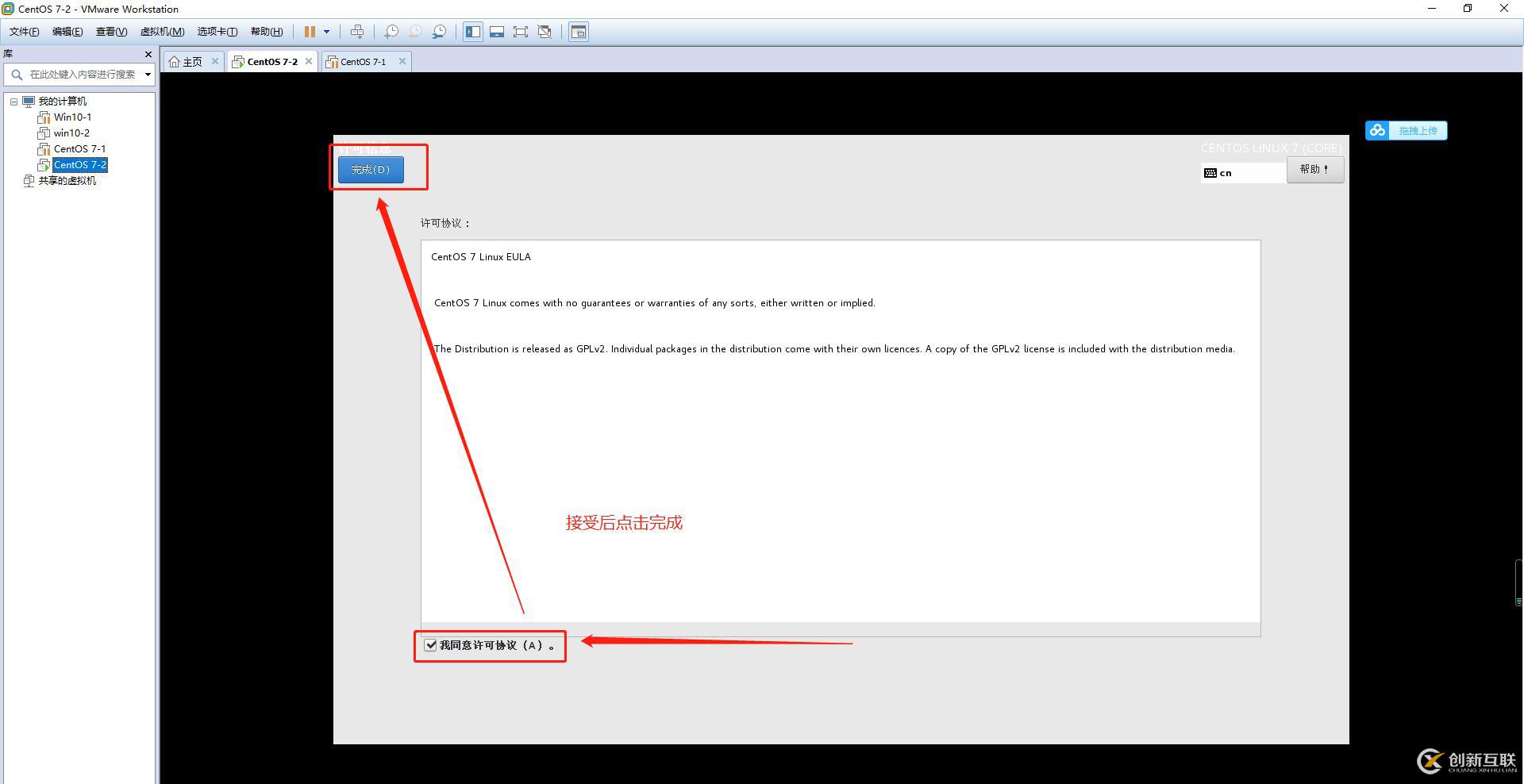Click the 许可协议： label
The height and width of the screenshot is (784, 1524).
[x=445, y=224]
